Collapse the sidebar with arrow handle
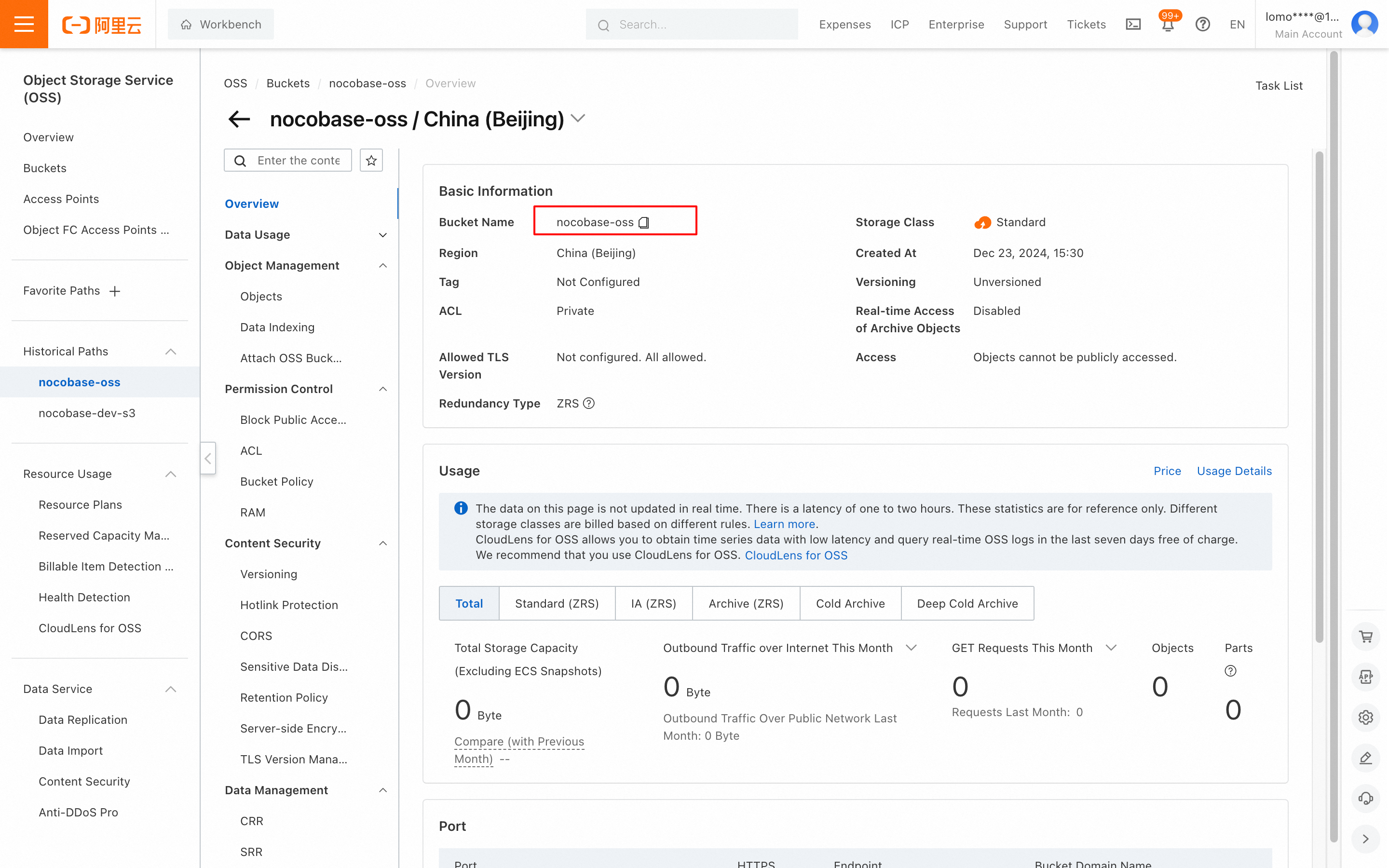The height and width of the screenshot is (868, 1389). pos(208,458)
